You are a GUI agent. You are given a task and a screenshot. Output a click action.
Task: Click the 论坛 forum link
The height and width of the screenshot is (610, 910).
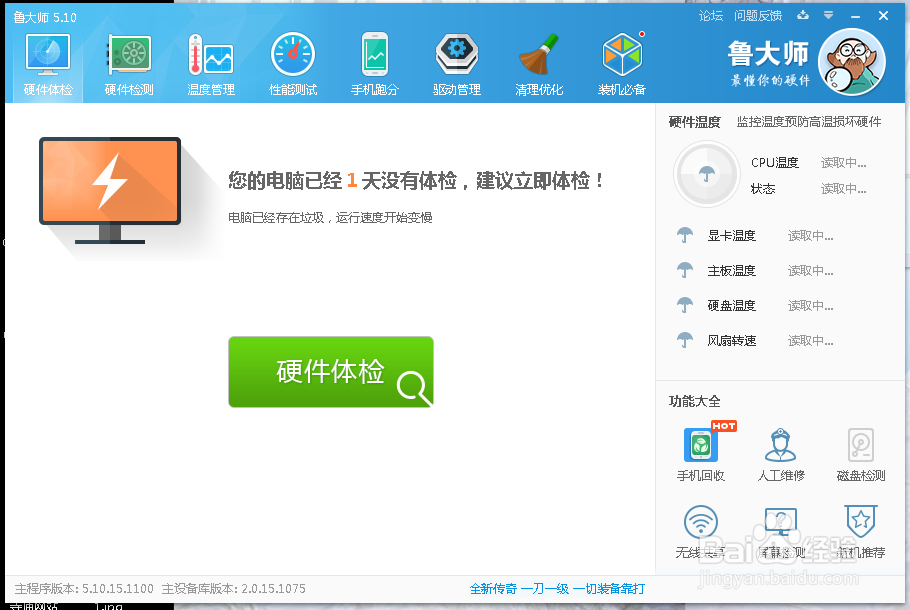(711, 16)
